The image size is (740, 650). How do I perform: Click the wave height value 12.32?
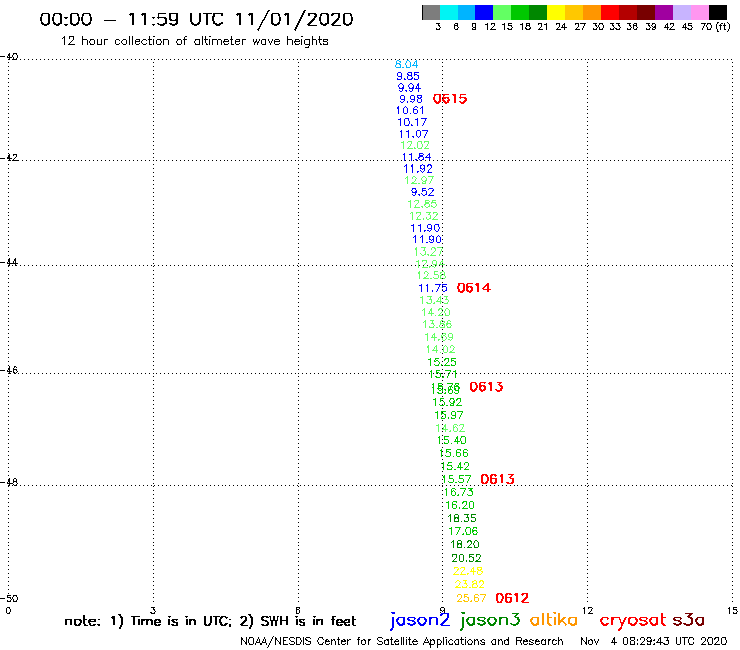coord(424,216)
